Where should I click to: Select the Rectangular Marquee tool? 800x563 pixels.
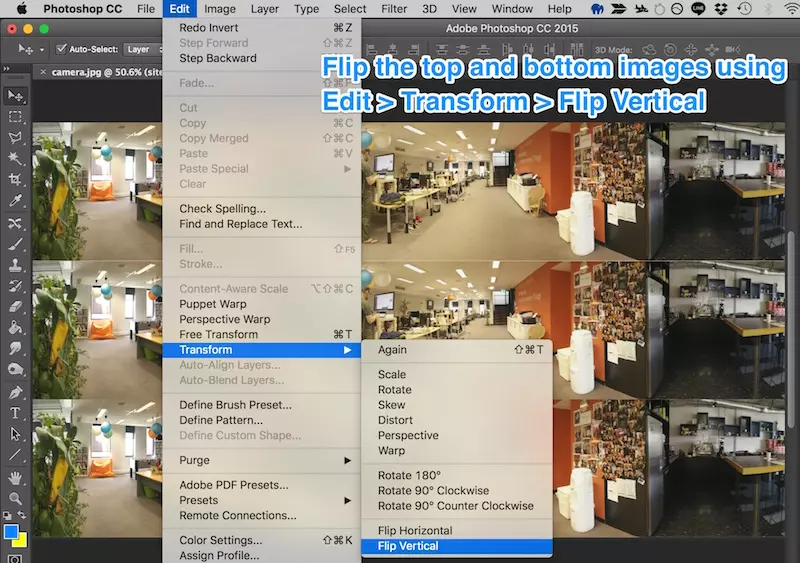[x=15, y=117]
